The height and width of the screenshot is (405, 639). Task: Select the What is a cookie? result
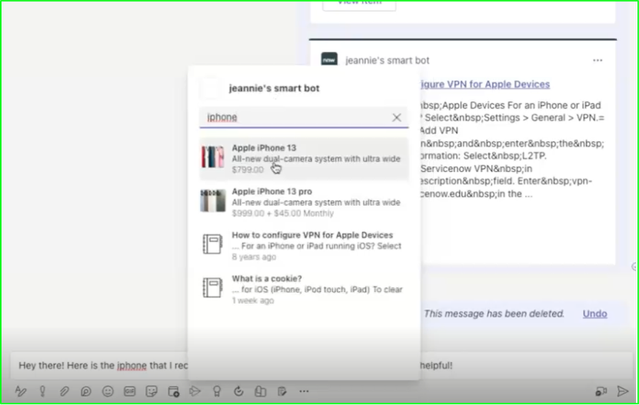(x=304, y=289)
